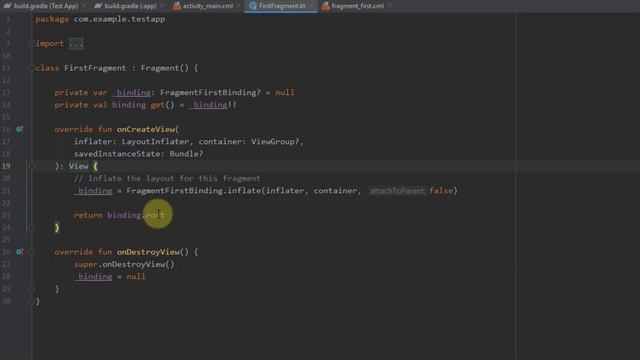Click the LayoutInflater type
The image size is (640, 360).
(155, 142)
